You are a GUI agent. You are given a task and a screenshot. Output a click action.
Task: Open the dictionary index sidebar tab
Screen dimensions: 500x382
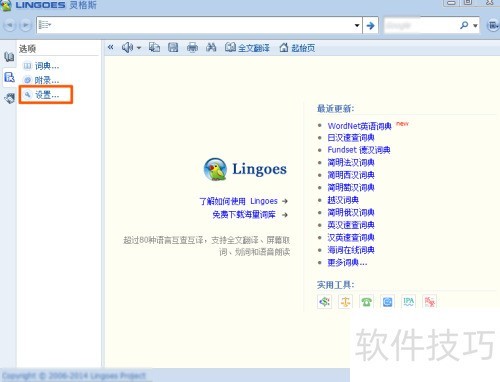coord(9,57)
